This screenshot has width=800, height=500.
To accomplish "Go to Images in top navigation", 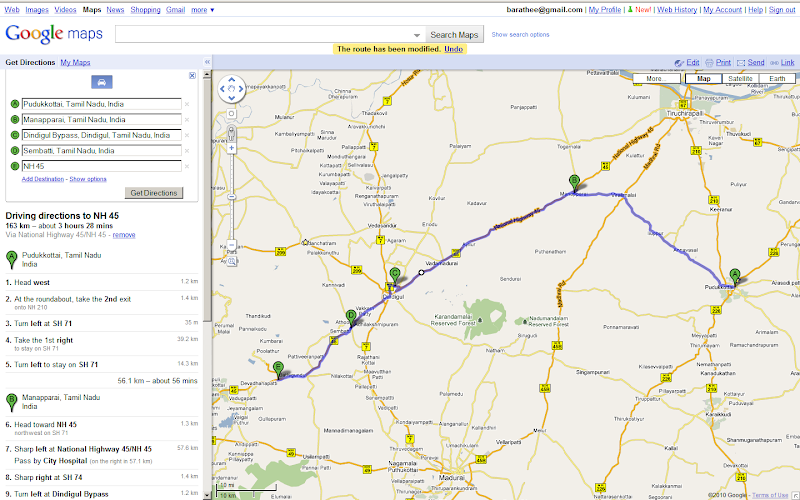I will pyautogui.click(x=37, y=10).
